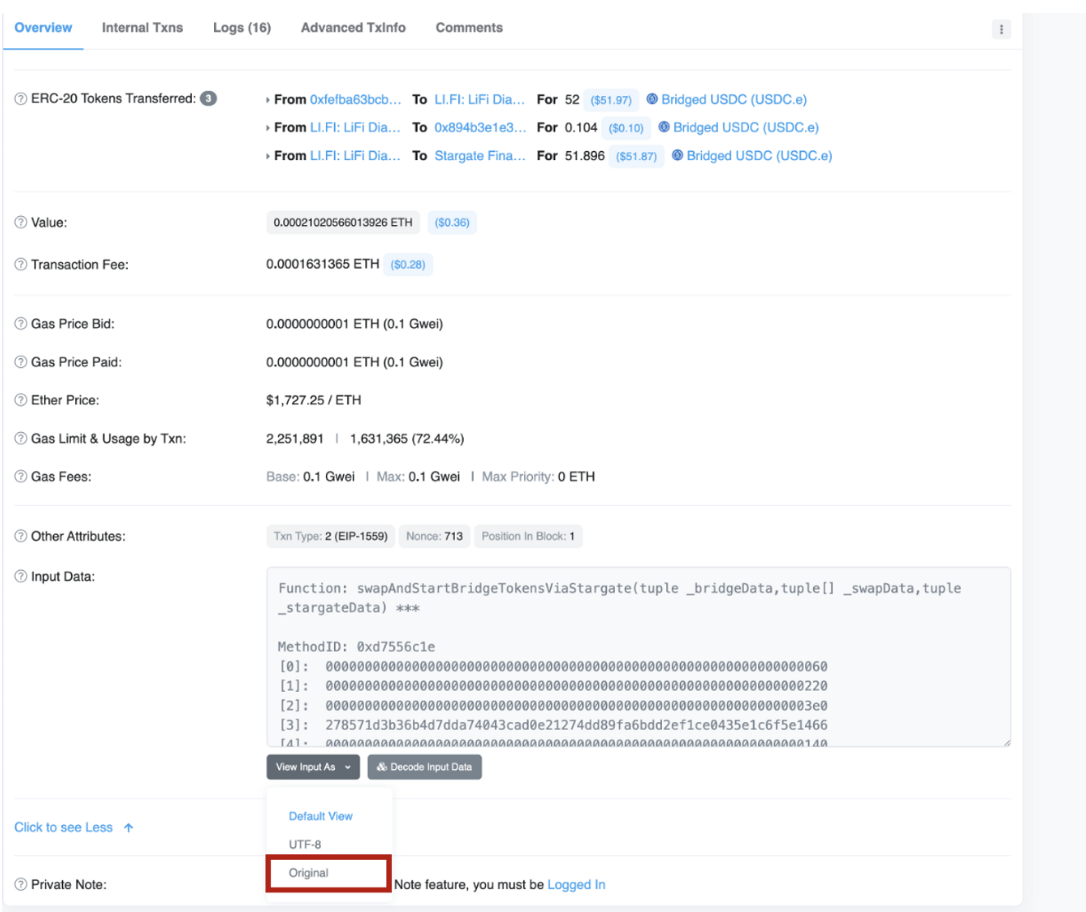Click help icon next to Other Attributes

point(21,536)
